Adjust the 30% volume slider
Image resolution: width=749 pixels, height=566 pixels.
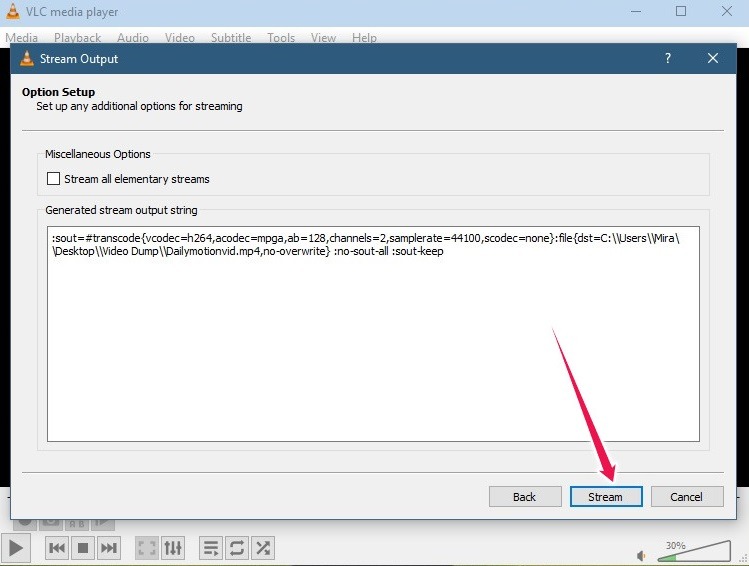click(x=694, y=552)
